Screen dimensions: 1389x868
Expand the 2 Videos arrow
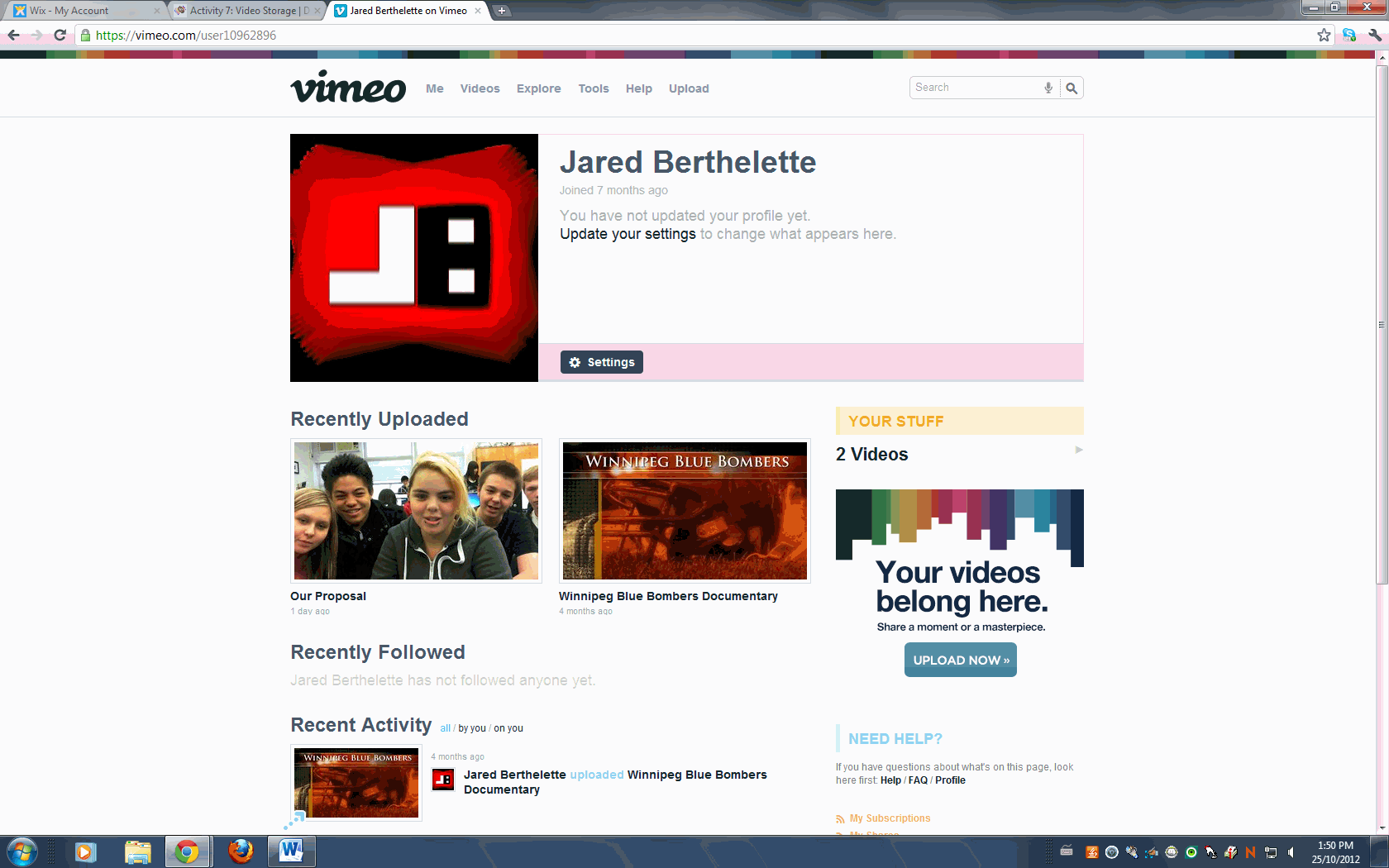pos(1078,450)
